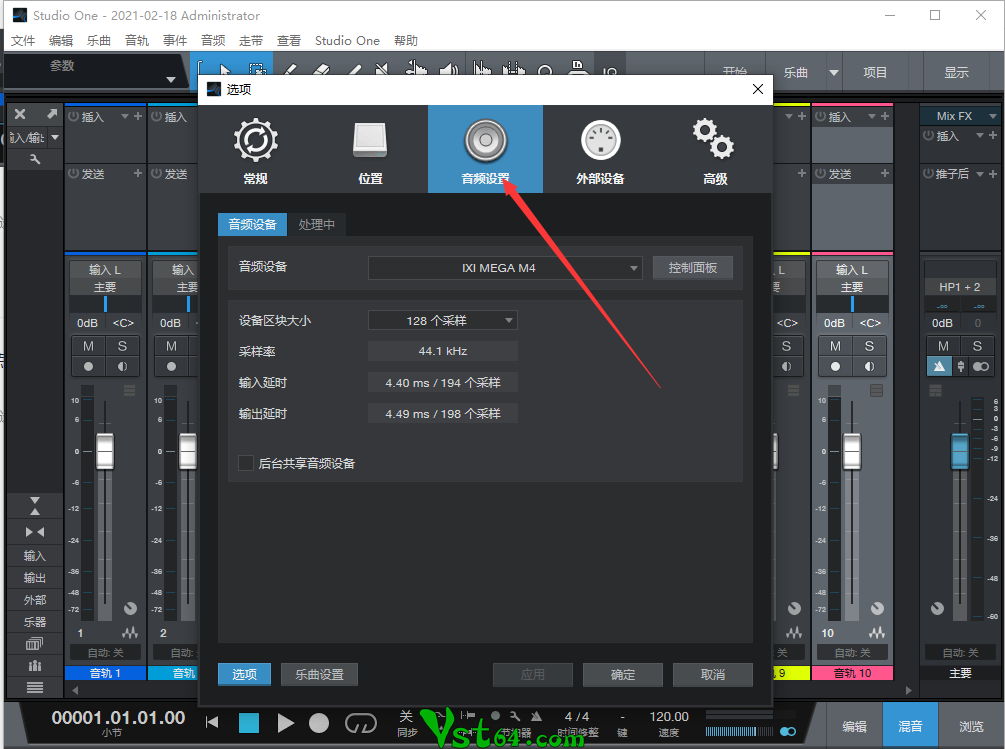The height and width of the screenshot is (749, 1005).
Task: Start playback with the play button
Action: click(285, 723)
